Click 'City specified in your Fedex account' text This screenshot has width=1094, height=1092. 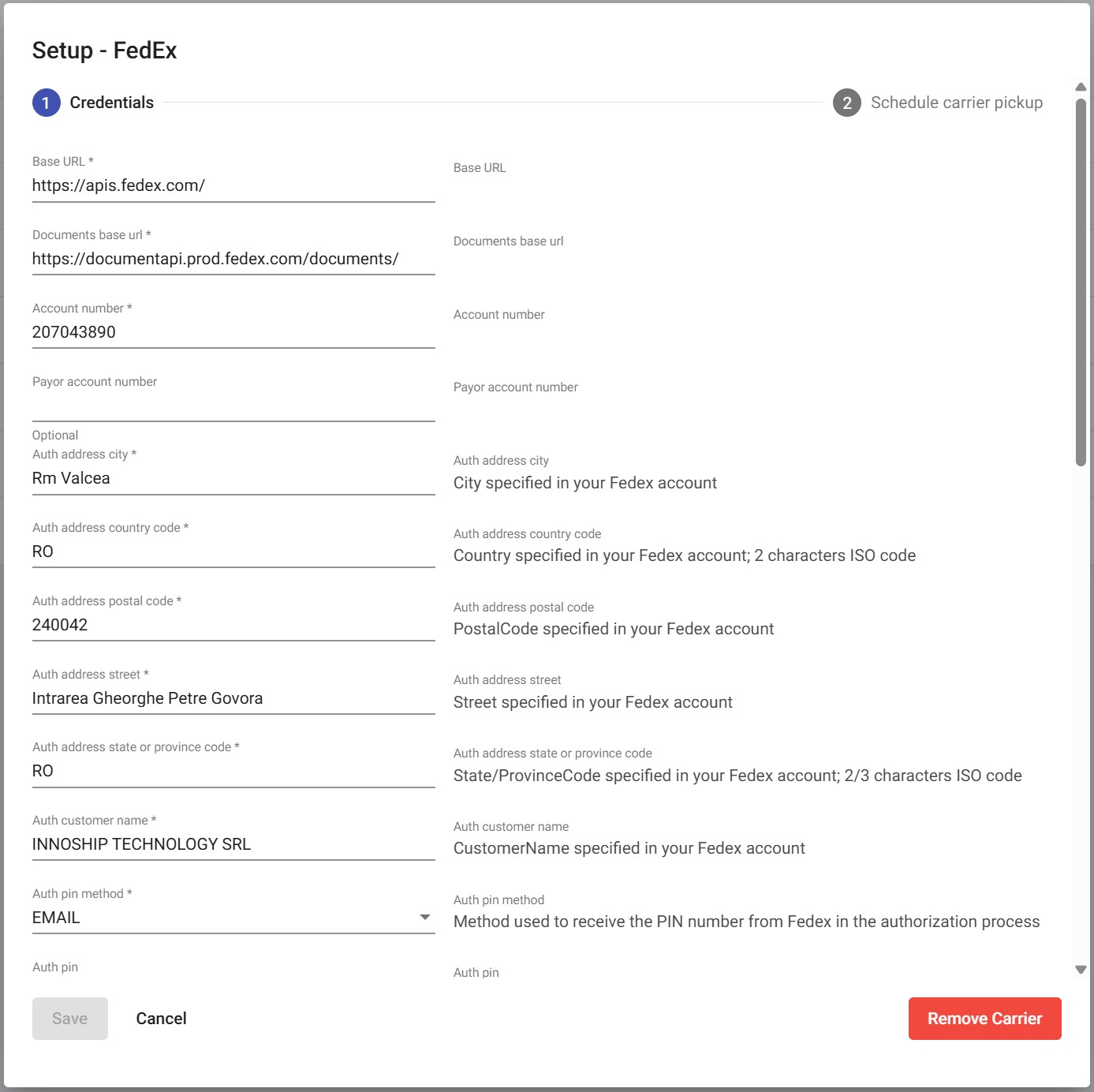click(585, 483)
